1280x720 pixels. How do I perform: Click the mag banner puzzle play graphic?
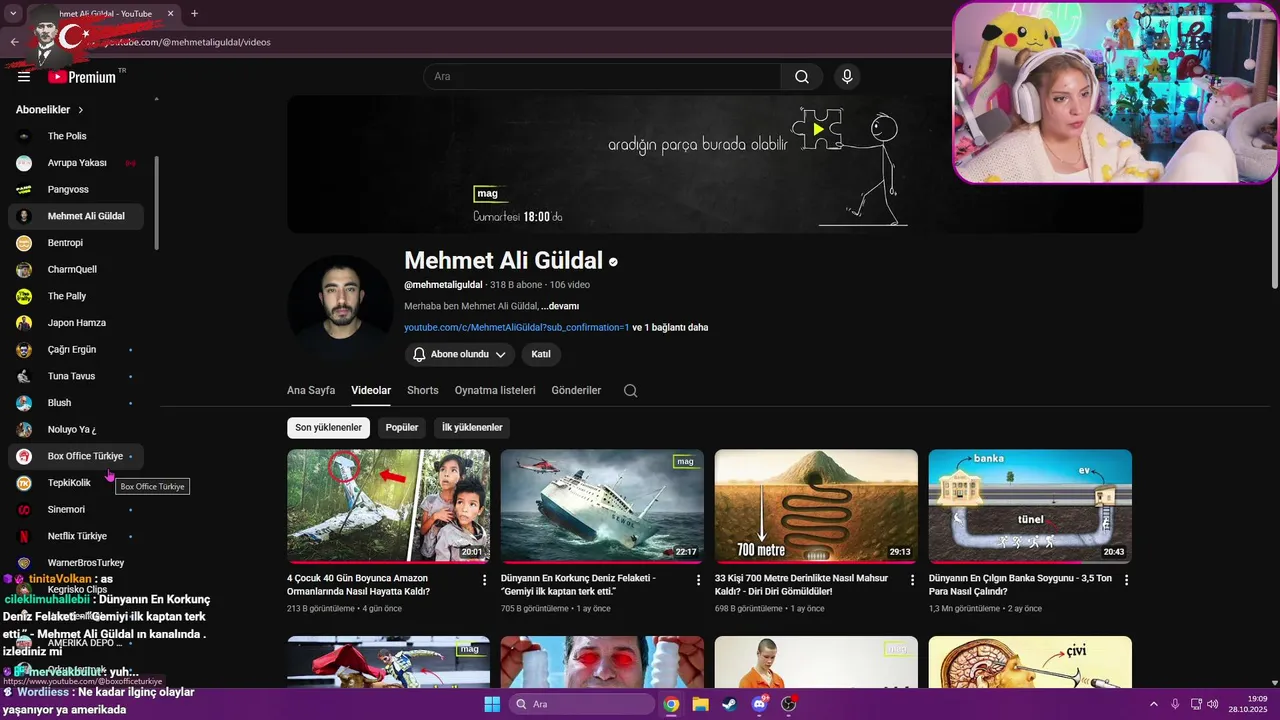coord(817,129)
